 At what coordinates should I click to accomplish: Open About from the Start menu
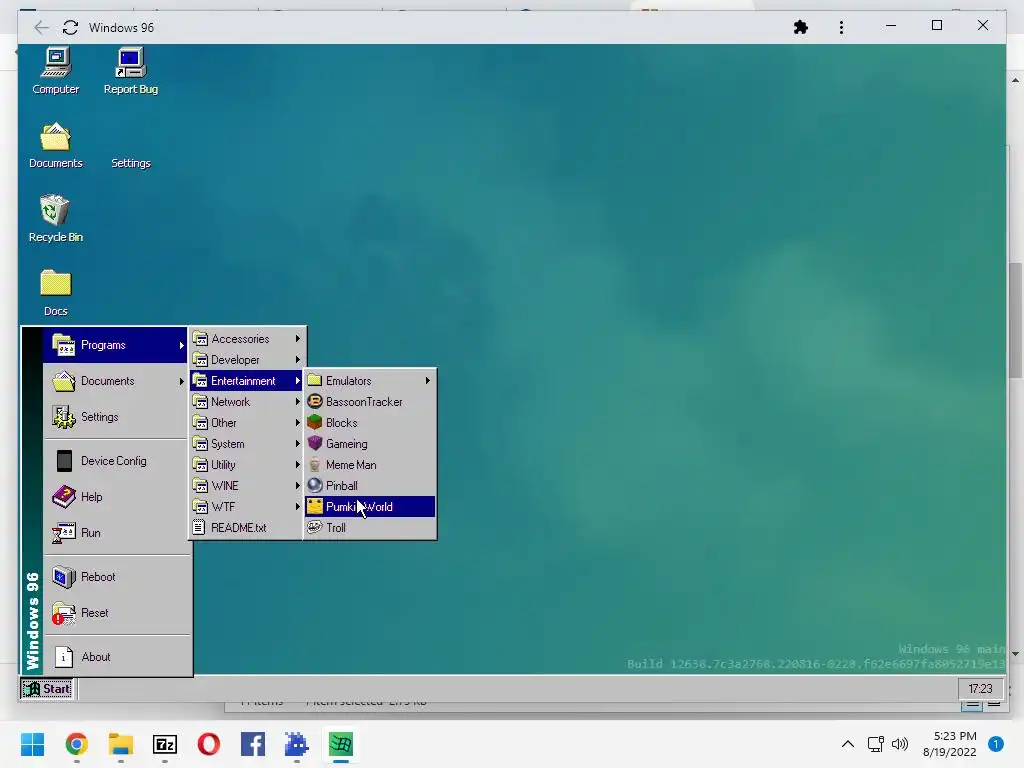click(x=116, y=657)
